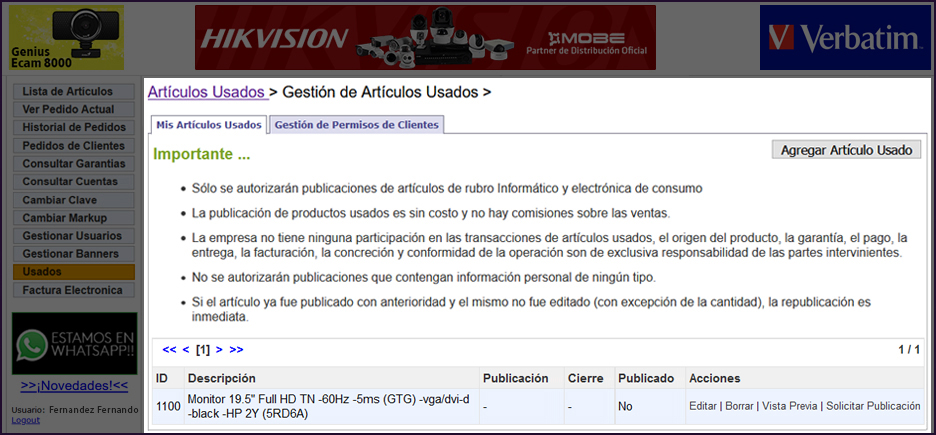Go to Historial de Pedidos

click(x=74, y=127)
